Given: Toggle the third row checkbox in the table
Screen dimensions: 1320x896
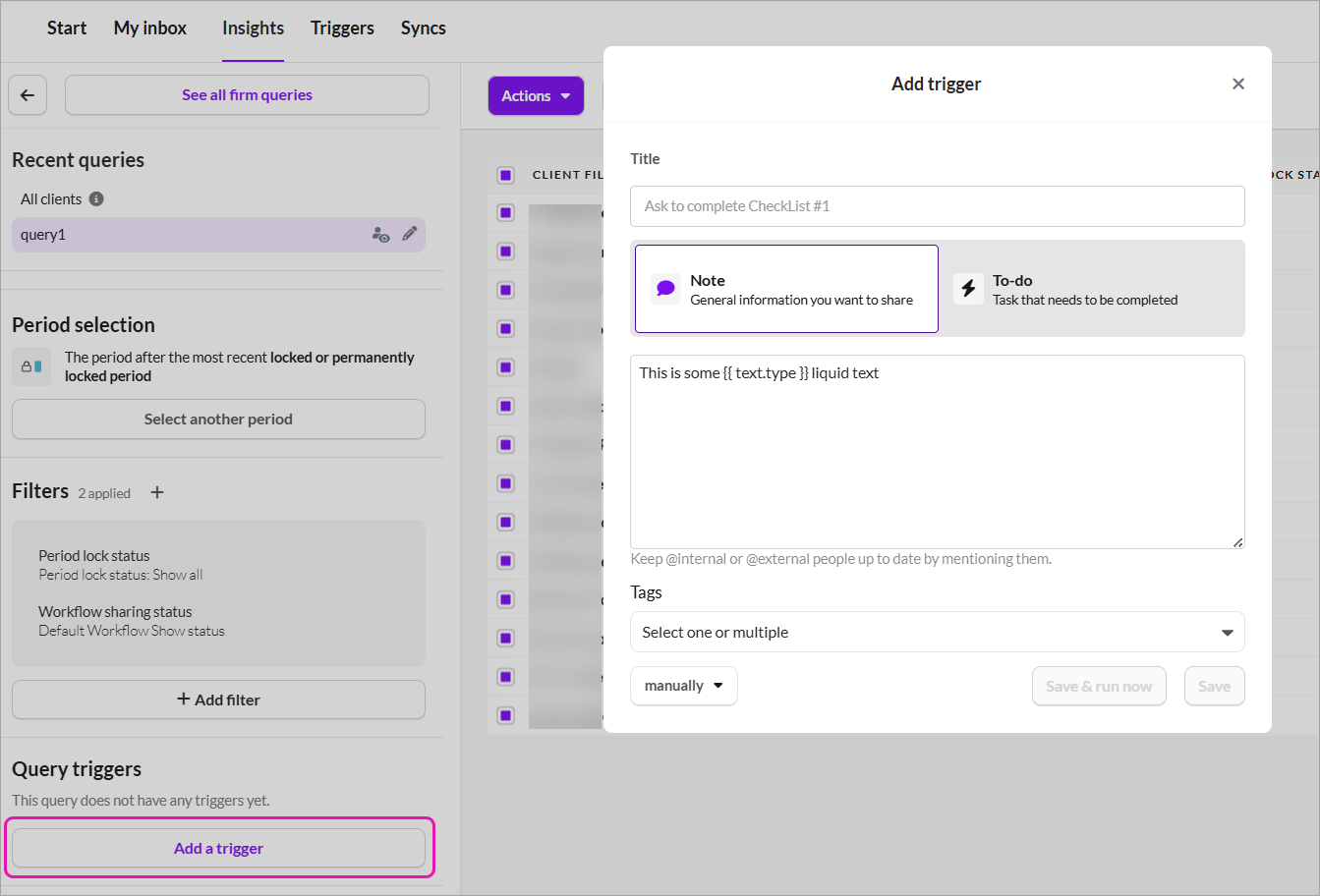Looking at the screenshot, I should point(506,290).
